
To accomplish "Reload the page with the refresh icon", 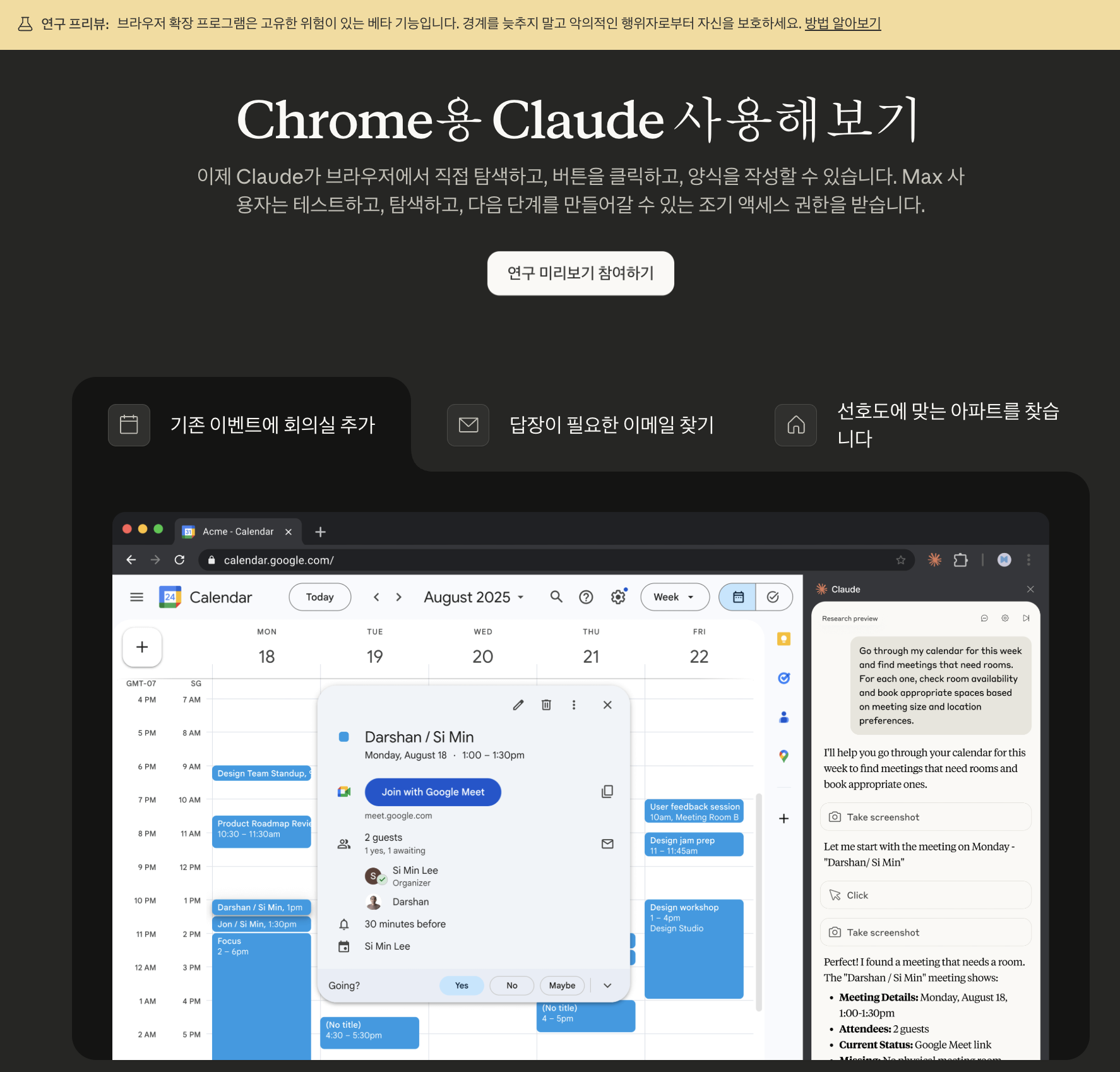I will (x=179, y=560).
